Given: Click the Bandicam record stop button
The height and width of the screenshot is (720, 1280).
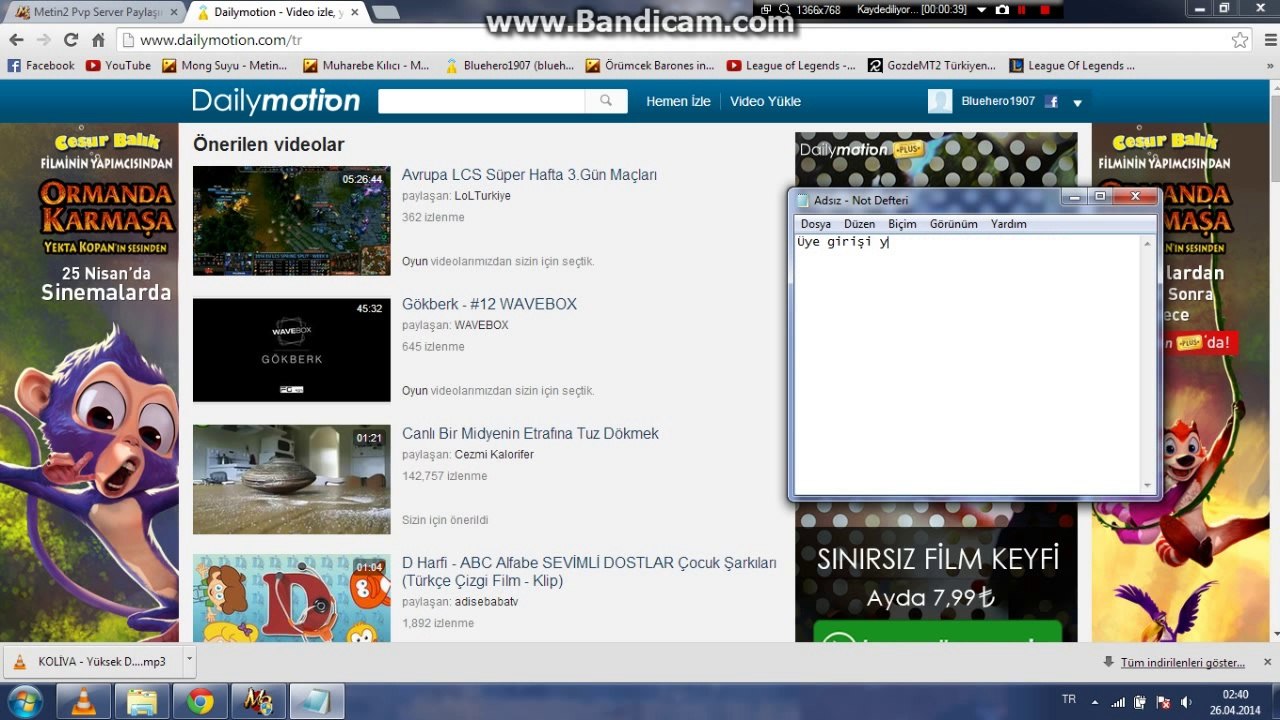Looking at the screenshot, I should click(1045, 9).
